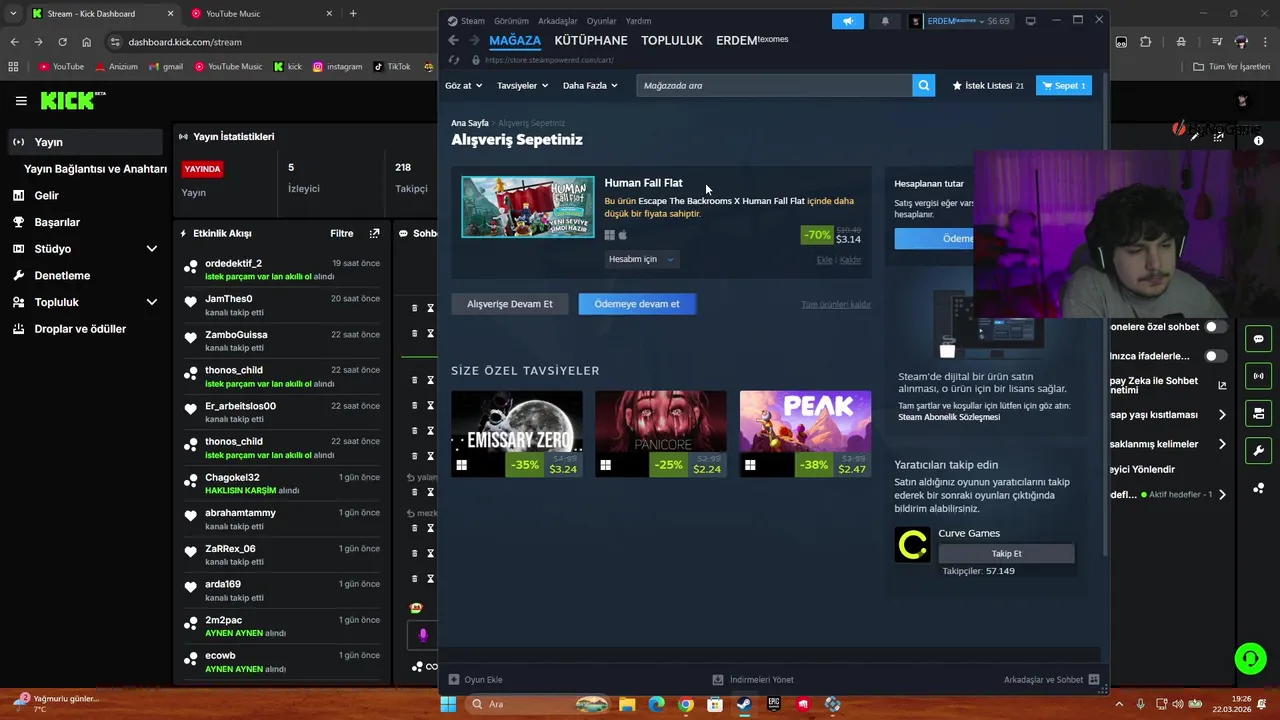Click the Mağazada ara search field
The width and height of the screenshot is (1280, 720).
(x=775, y=86)
